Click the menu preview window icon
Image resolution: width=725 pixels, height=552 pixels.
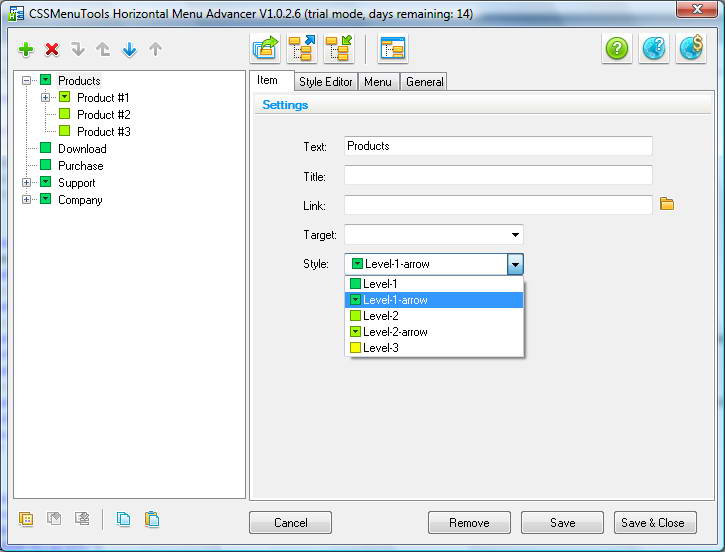tap(393, 48)
